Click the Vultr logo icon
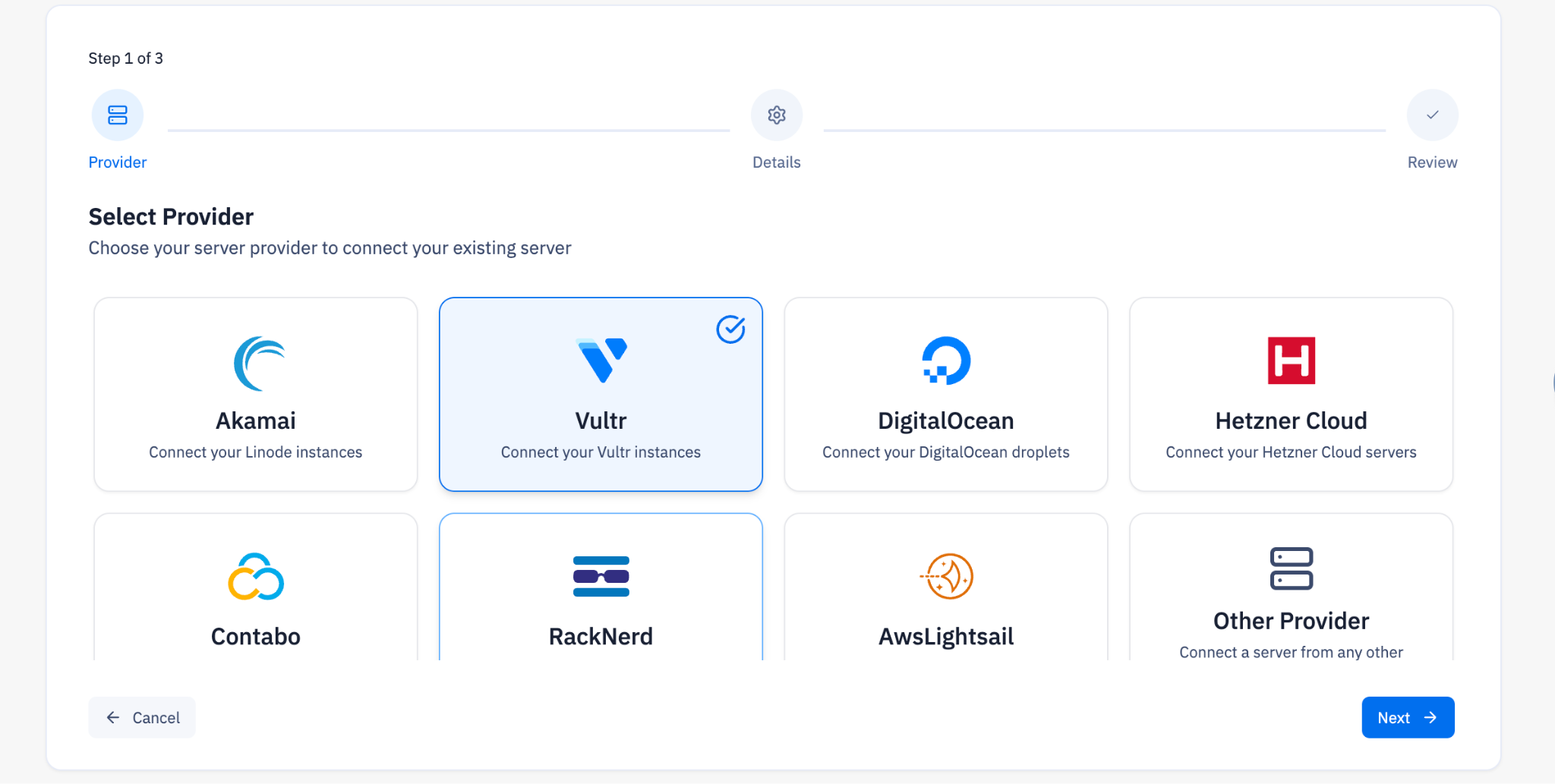Image resolution: width=1555 pixels, height=784 pixels. coord(601,361)
